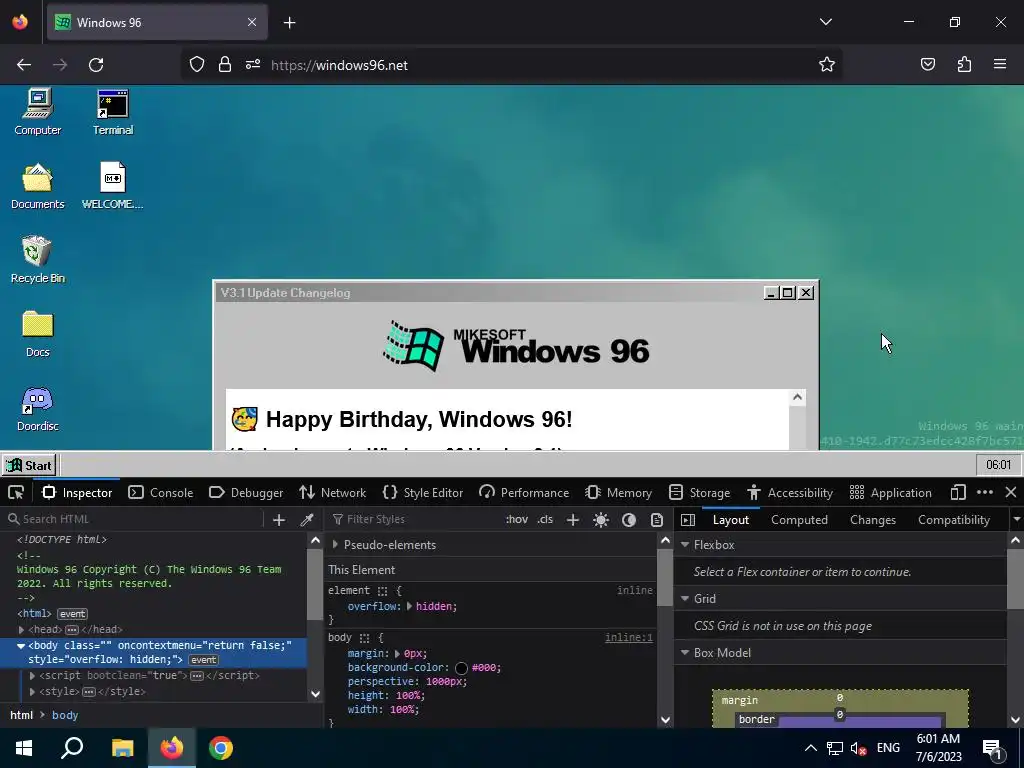Create new node with plus icon
The height and width of the screenshot is (768, 1024).
[279, 519]
